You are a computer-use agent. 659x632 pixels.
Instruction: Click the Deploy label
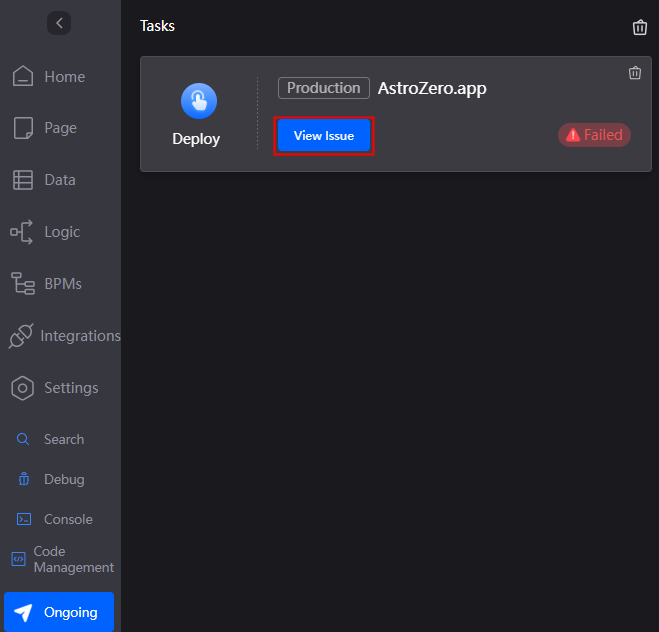(x=196, y=139)
